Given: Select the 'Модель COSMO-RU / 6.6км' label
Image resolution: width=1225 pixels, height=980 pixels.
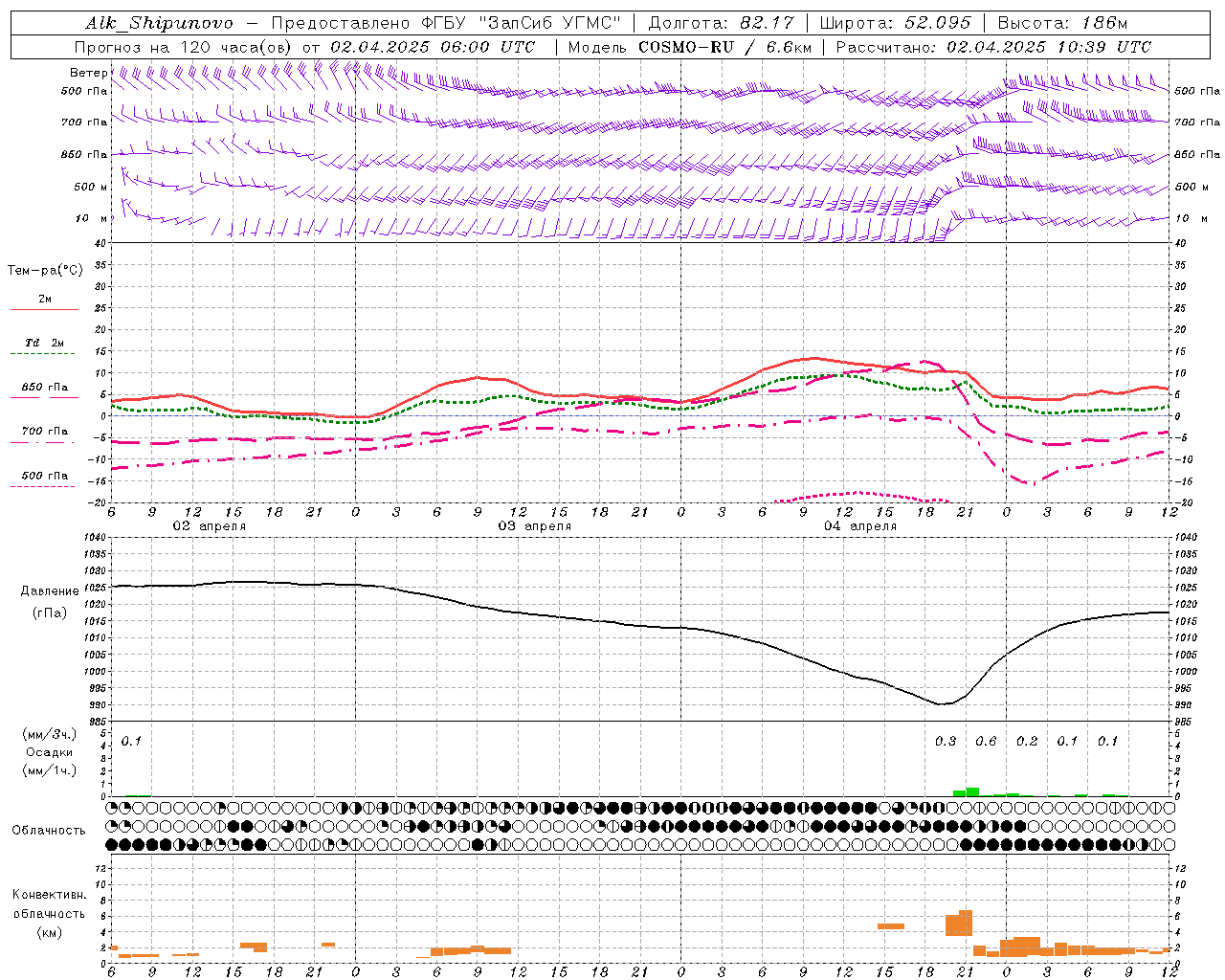Looking at the screenshot, I should tap(689, 47).
